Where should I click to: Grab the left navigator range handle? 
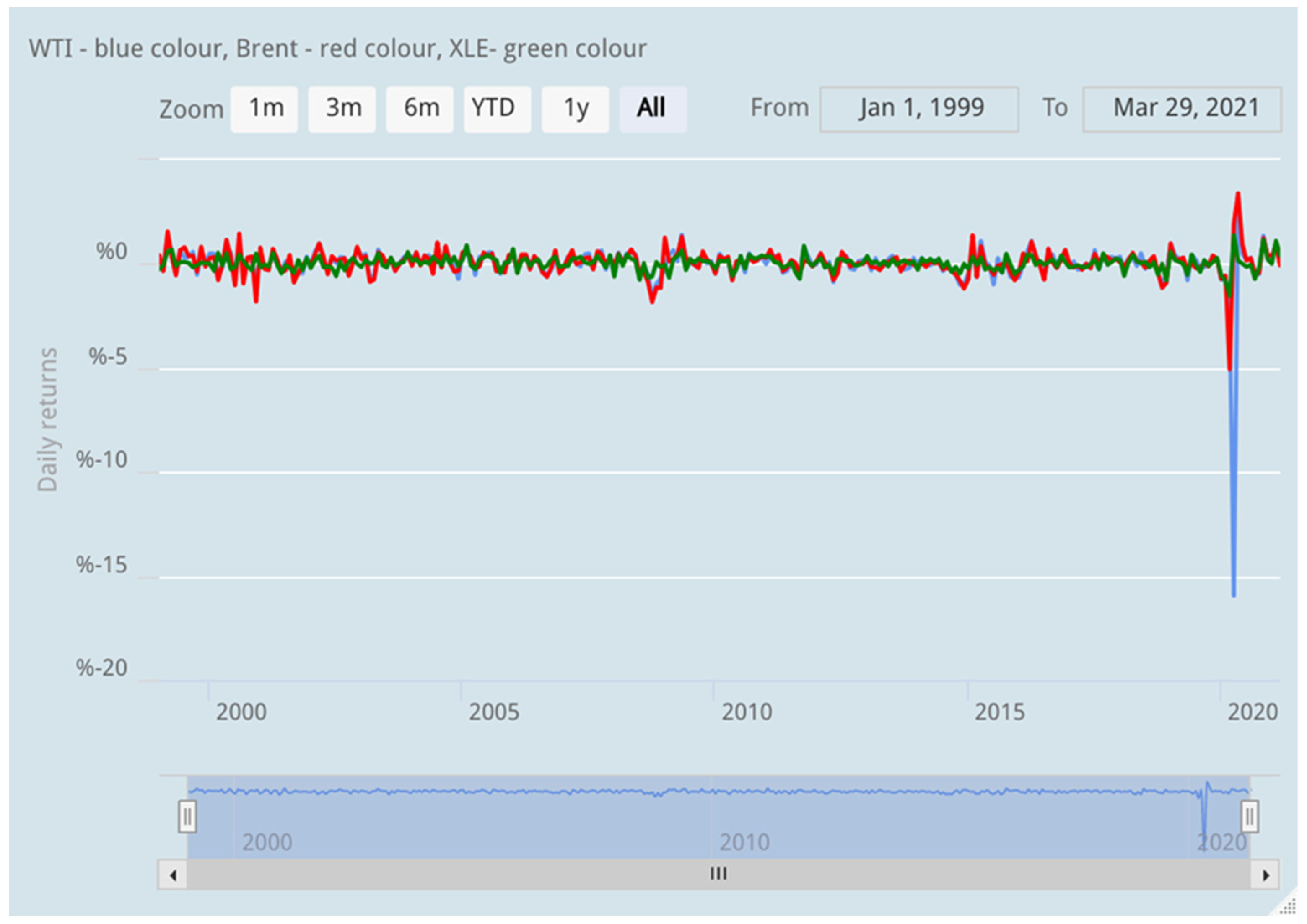click(187, 817)
